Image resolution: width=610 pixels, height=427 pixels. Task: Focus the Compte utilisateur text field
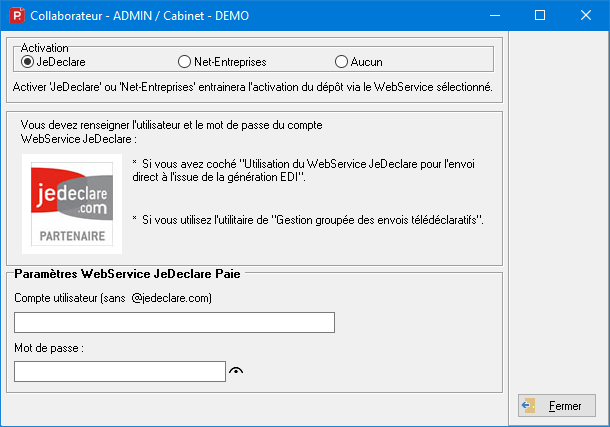(174, 322)
